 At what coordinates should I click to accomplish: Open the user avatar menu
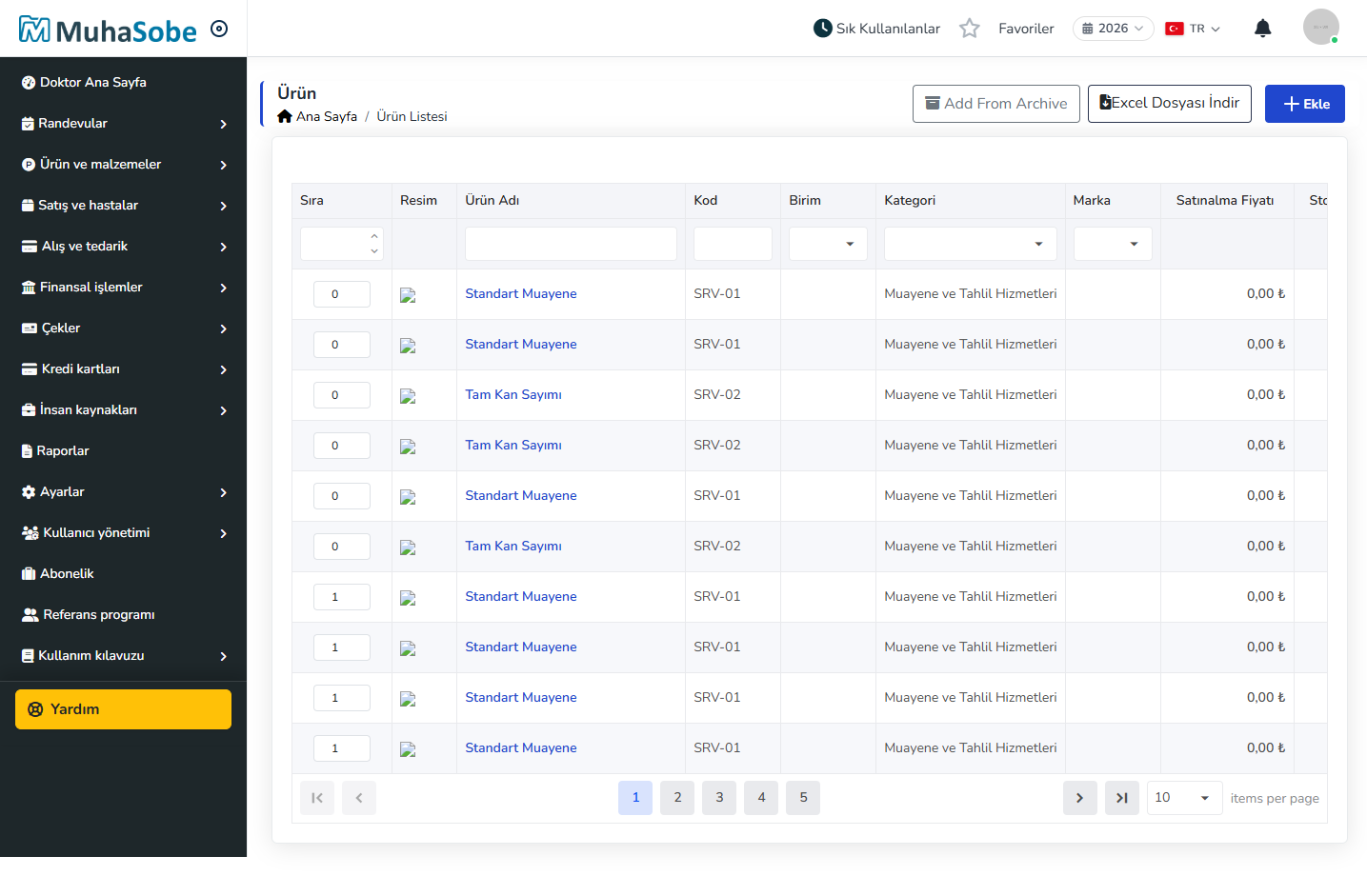[x=1320, y=27]
